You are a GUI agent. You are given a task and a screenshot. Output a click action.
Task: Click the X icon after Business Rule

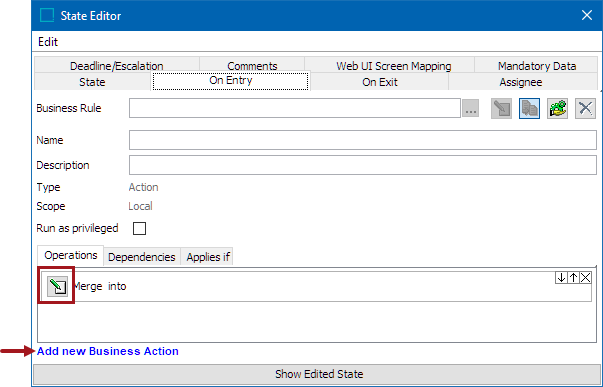585,108
